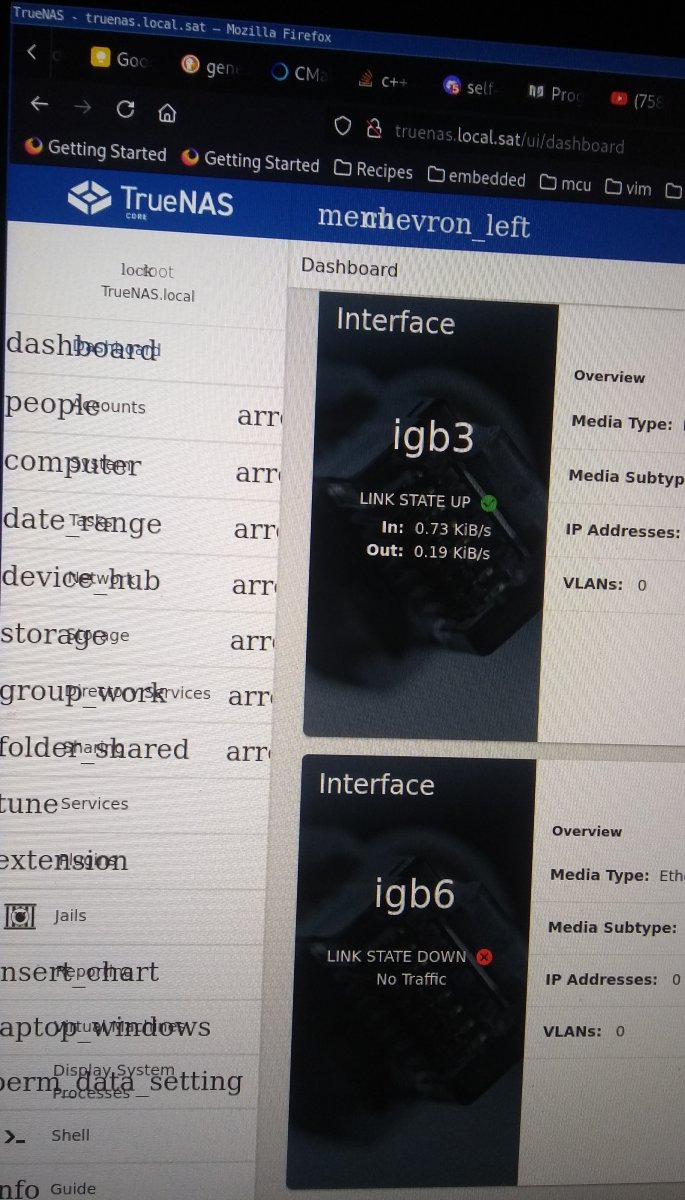The image size is (685, 1200).
Task: Click igb6 IP Addresses row
Action: point(613,980)
